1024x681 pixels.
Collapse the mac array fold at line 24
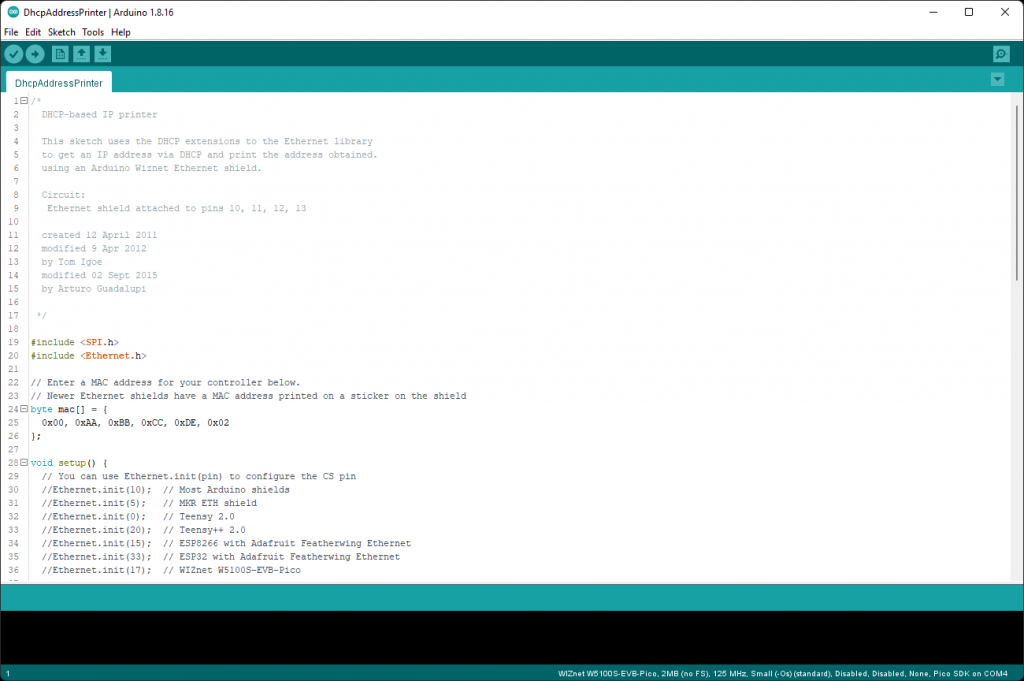(x=24, y=409)
